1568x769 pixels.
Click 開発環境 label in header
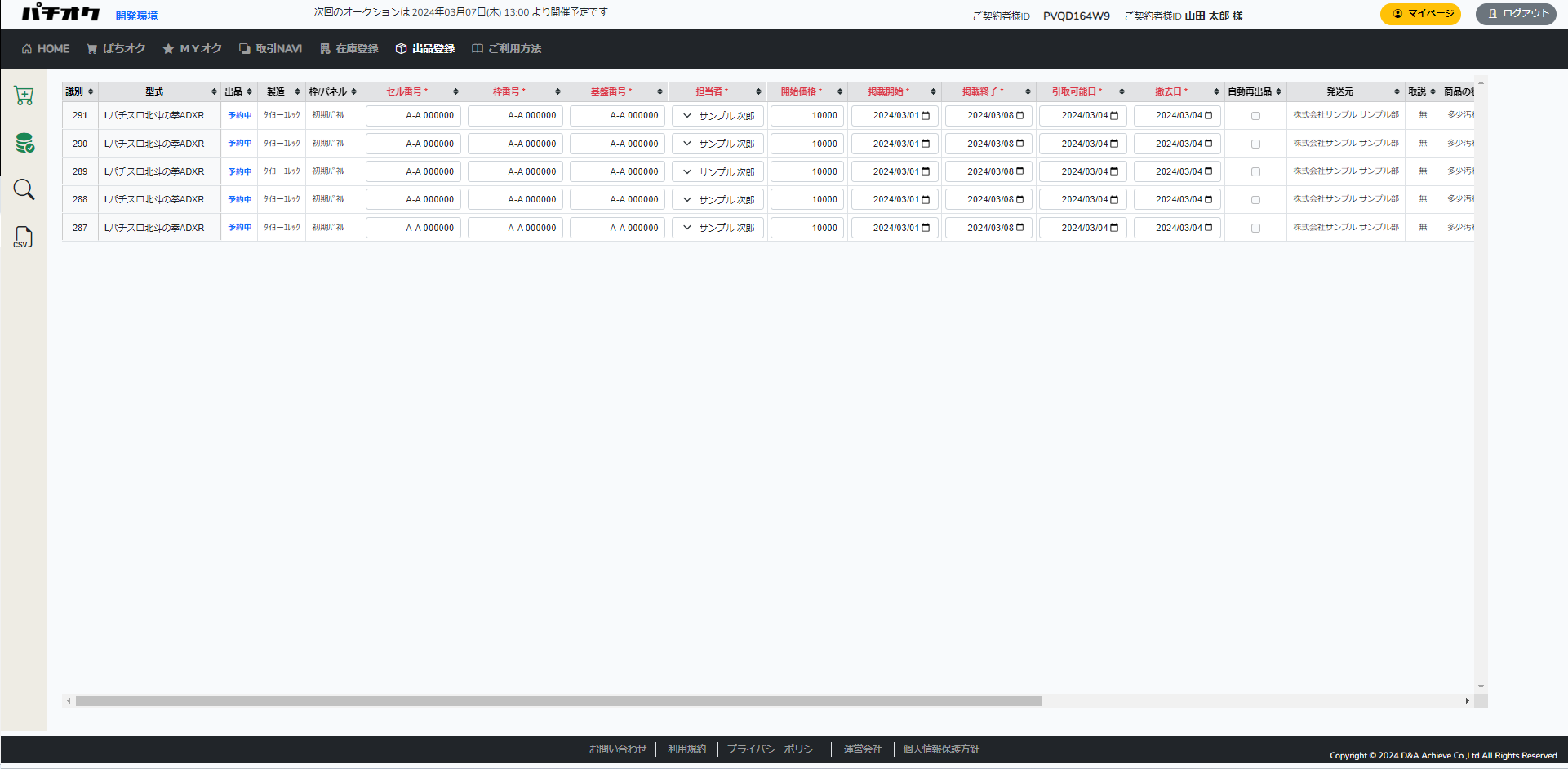pos(136,16)
